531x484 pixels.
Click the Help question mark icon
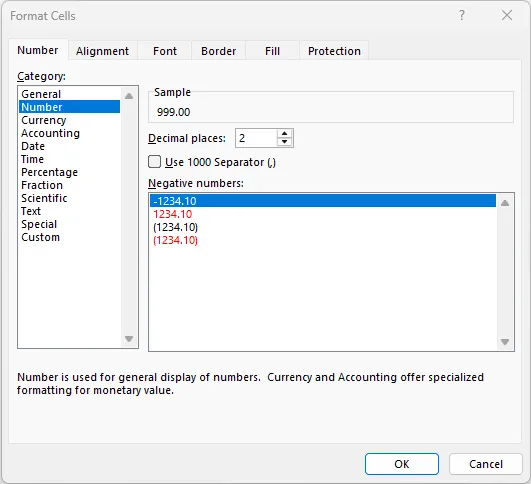tap(462, 15)
